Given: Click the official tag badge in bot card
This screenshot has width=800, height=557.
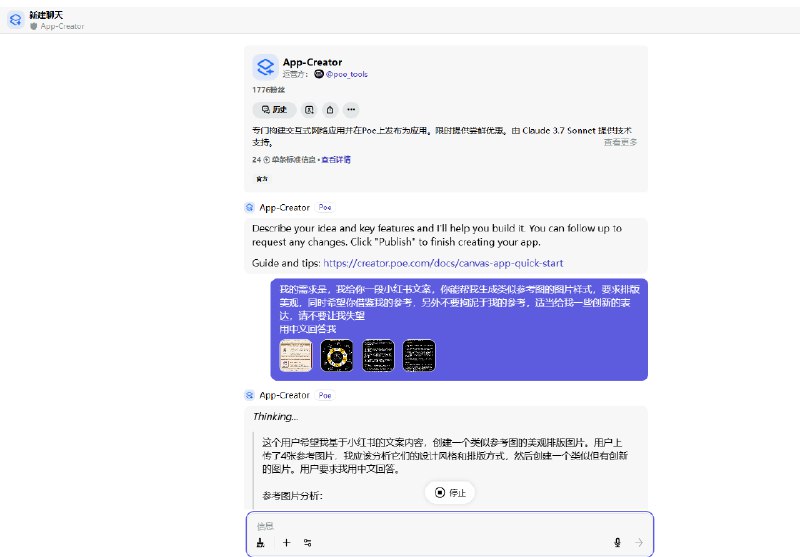Looking at the screenshot, I should click(x=262, y=179).
